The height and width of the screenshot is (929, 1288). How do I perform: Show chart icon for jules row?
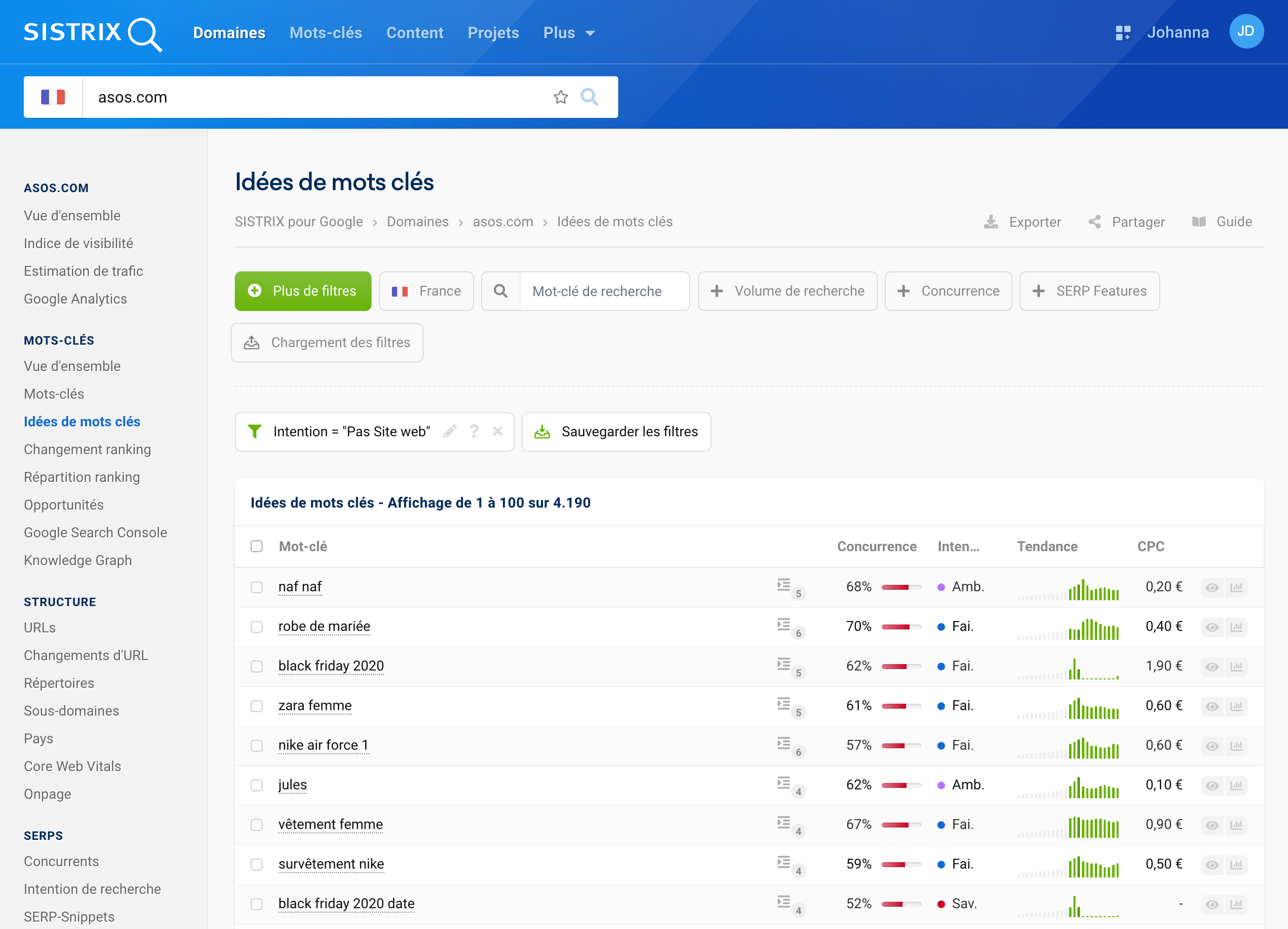(x=1236, y=785)
